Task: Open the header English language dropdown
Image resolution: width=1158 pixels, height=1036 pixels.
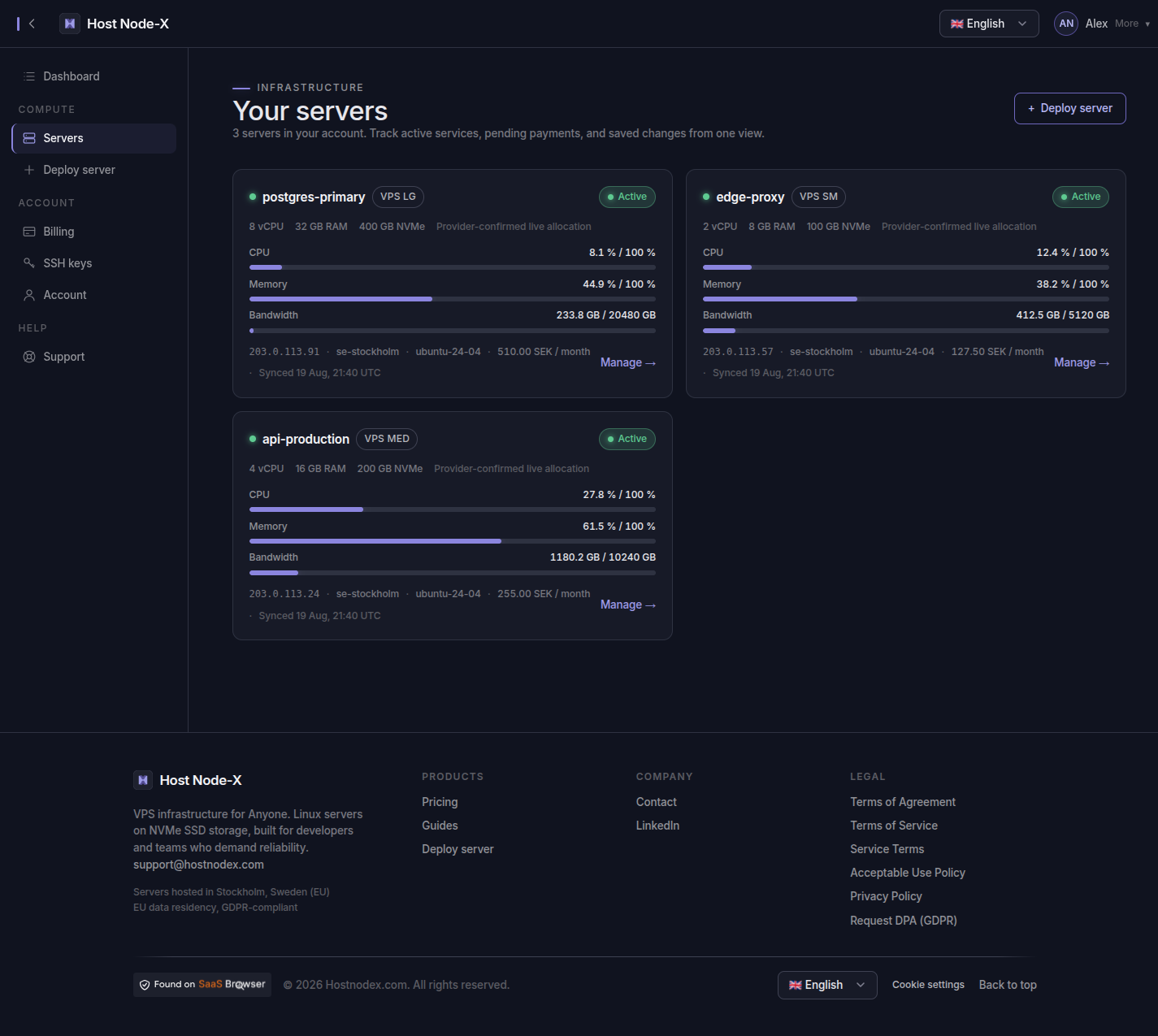Action: click(x=989, y=24)
